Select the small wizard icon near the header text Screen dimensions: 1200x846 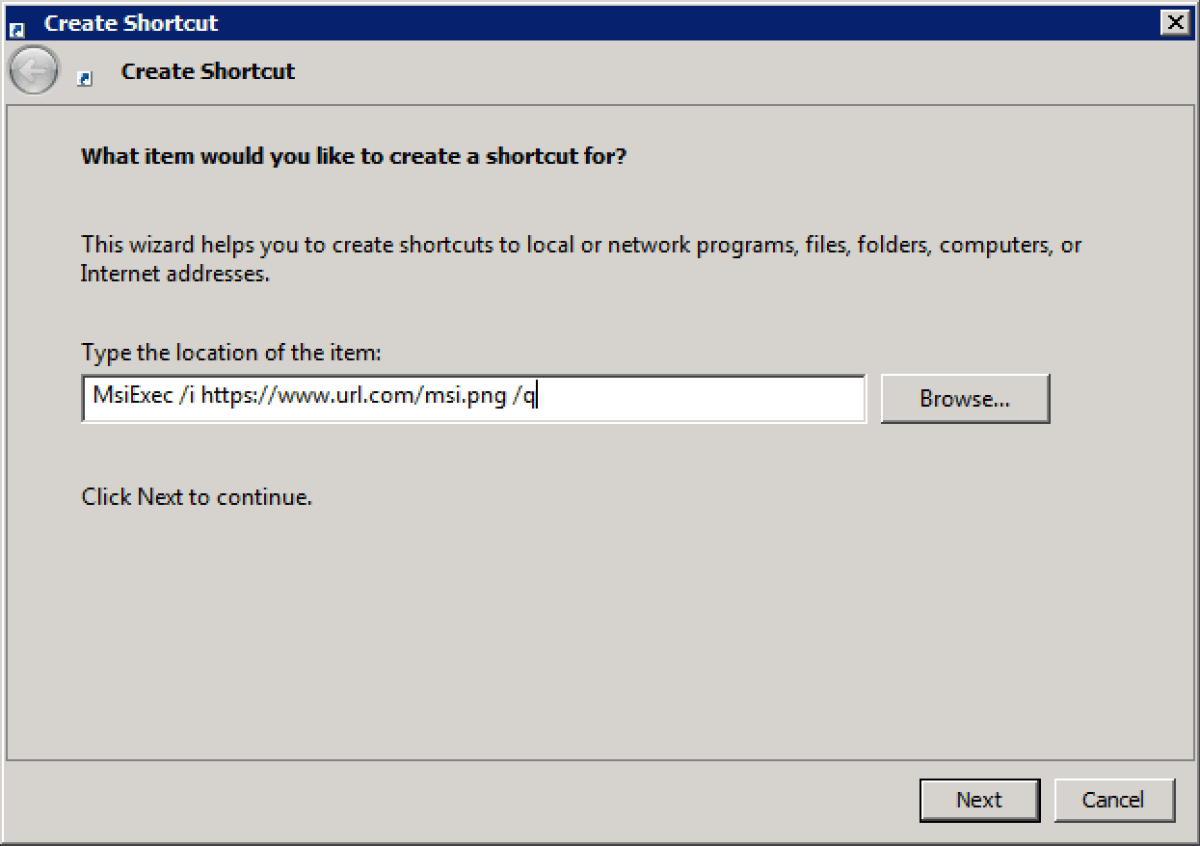tap(86, 78)
